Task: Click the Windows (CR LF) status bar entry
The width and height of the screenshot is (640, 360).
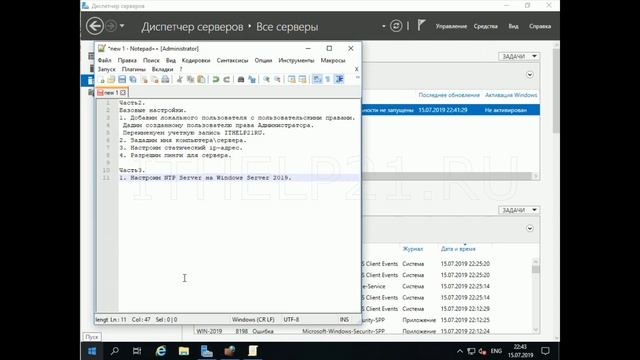Action: [x=253, y=320]
